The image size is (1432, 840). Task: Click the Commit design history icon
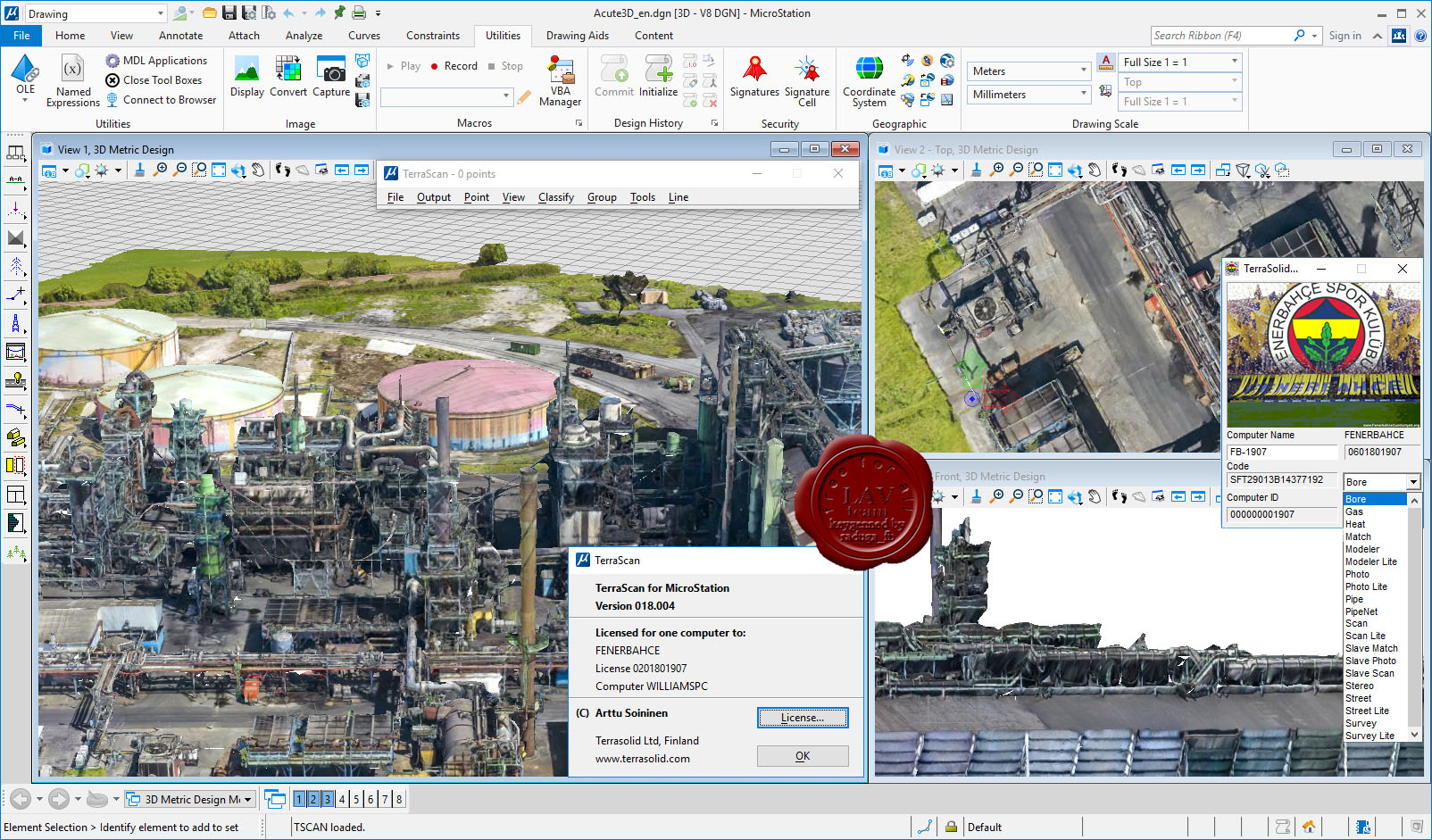pyautogui.click(x=614, y=77)
